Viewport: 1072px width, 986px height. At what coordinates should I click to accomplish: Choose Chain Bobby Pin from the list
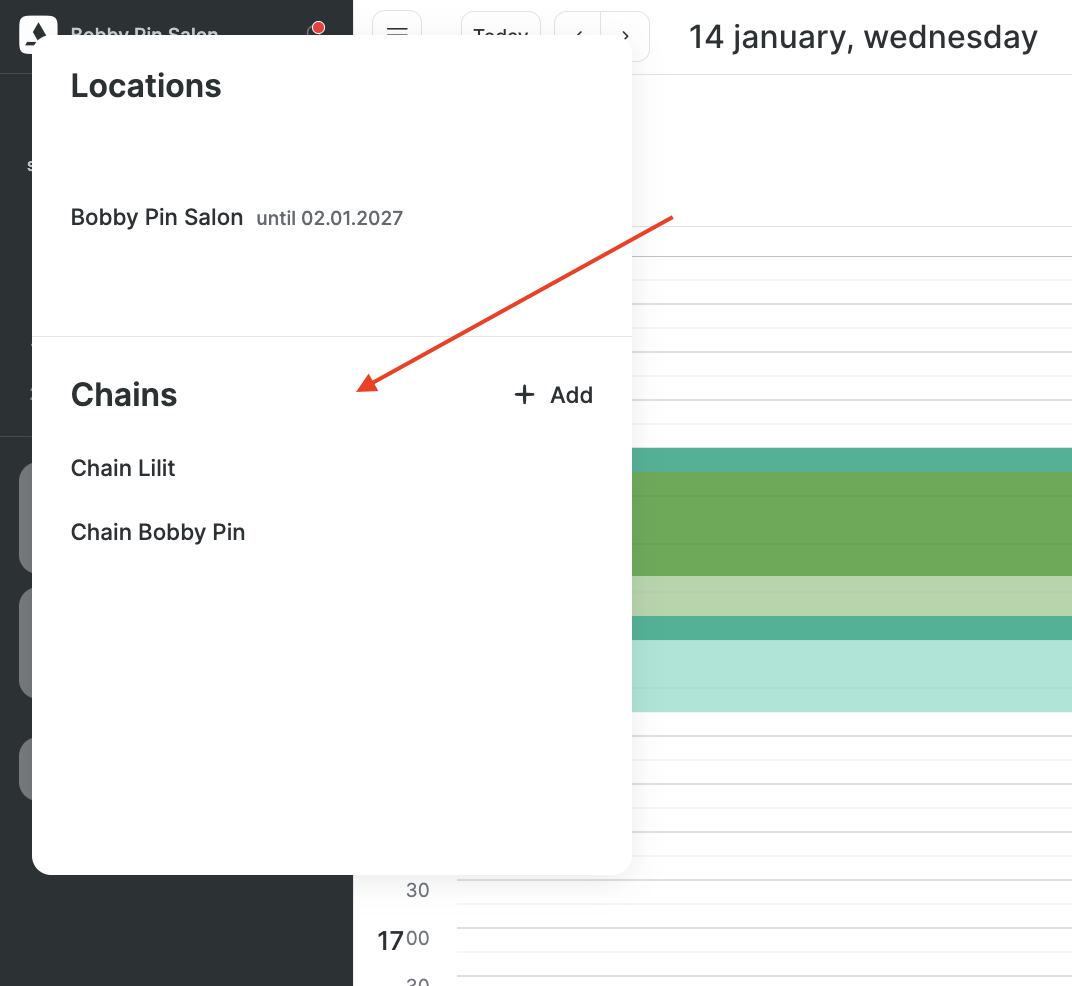pyautogui.click(x=158, y=532)
